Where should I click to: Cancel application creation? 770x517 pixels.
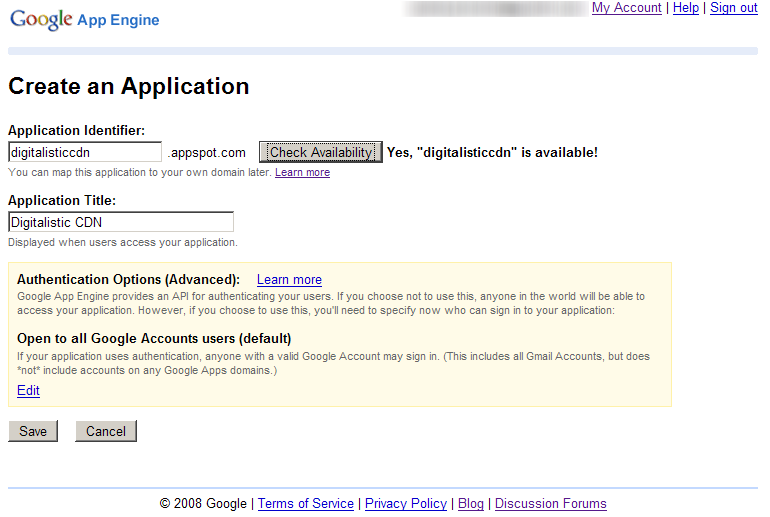click(x=106, y=431)
